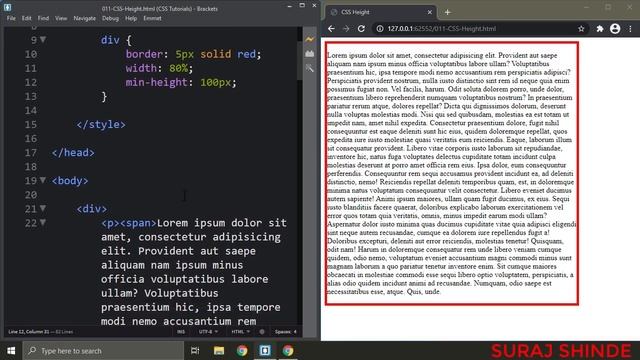
Task: Open Extension Manager icon in Brackets sidebar
Action: click(x=310, y=54)
